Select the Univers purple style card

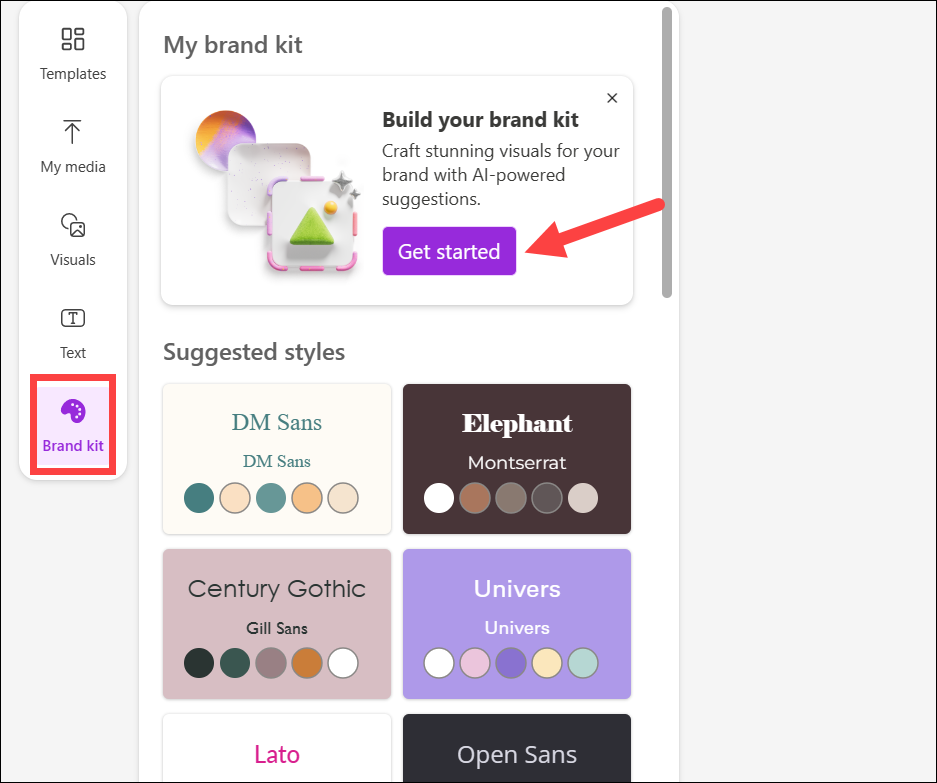click(x=517, y=624)
